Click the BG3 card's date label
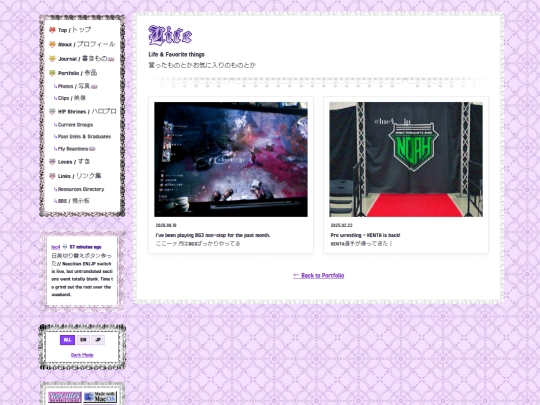 pyautogui.click(x=166, y=225)
